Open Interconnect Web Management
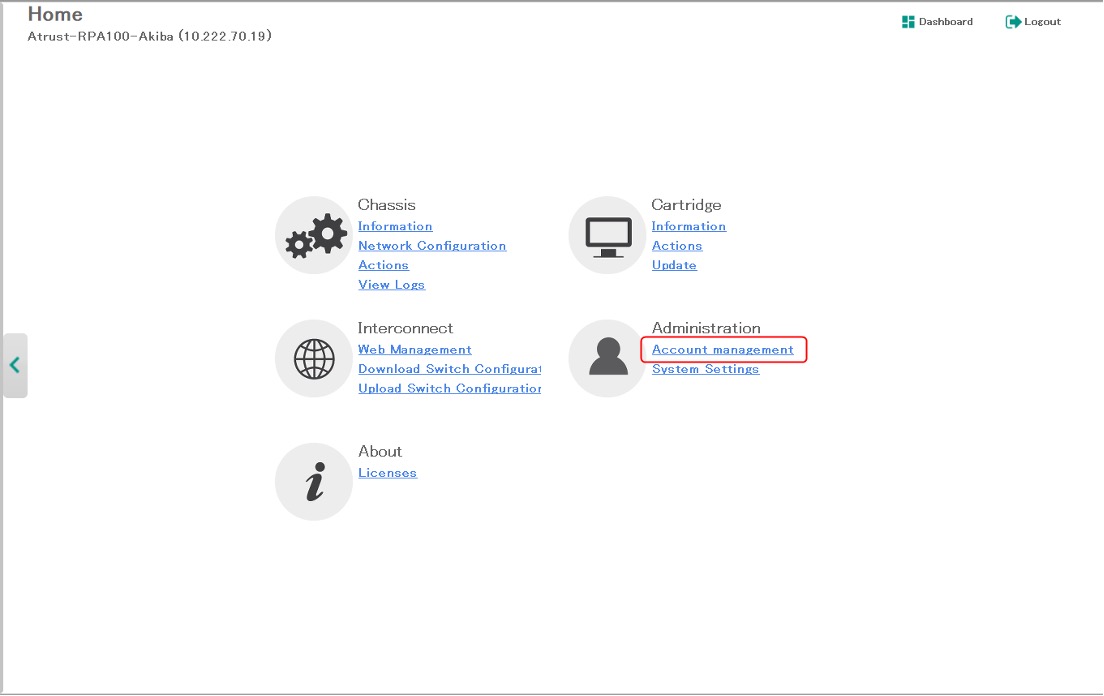 [414, 350]
